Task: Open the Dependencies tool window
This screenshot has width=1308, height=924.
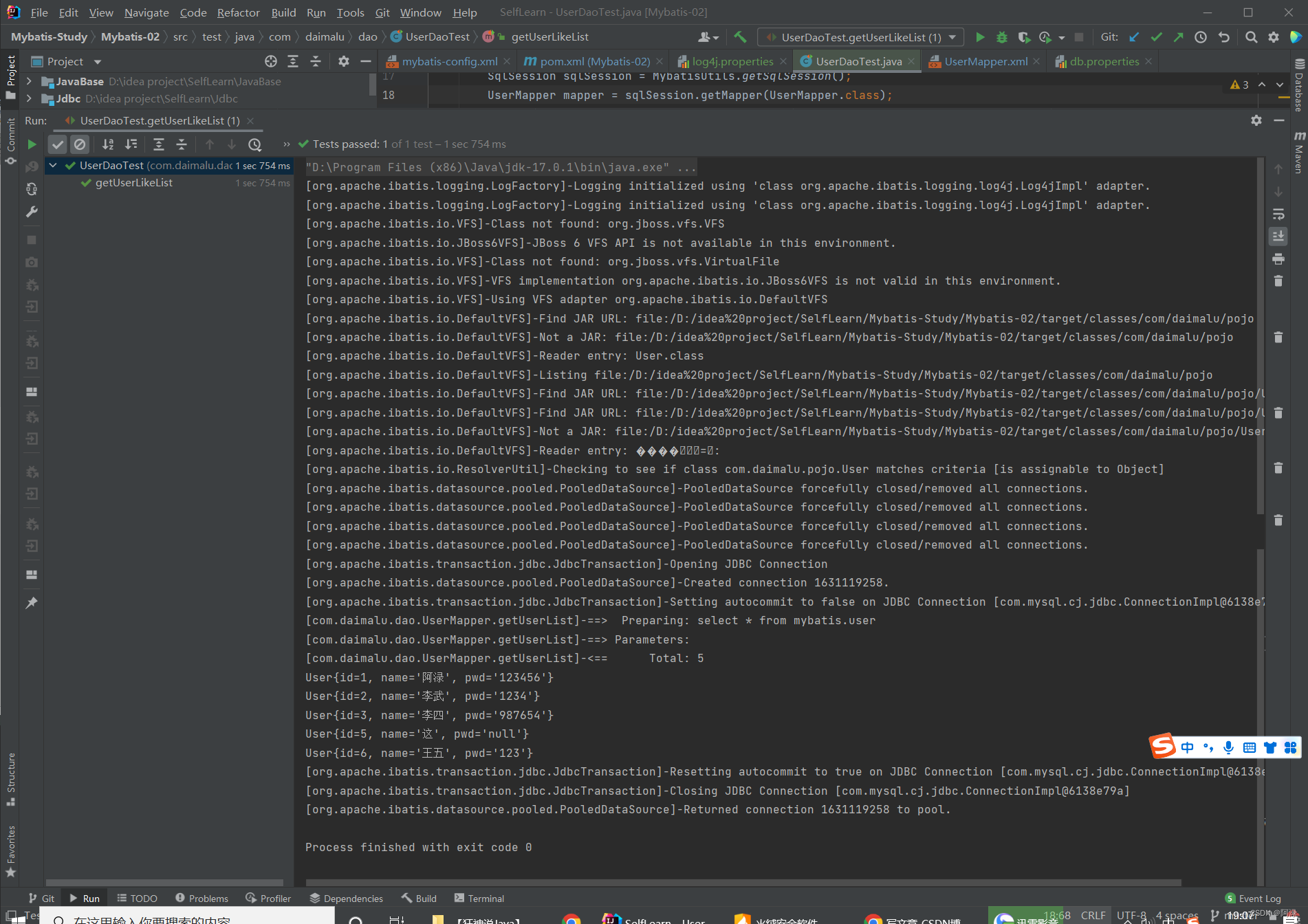Action: pos(347,899)
